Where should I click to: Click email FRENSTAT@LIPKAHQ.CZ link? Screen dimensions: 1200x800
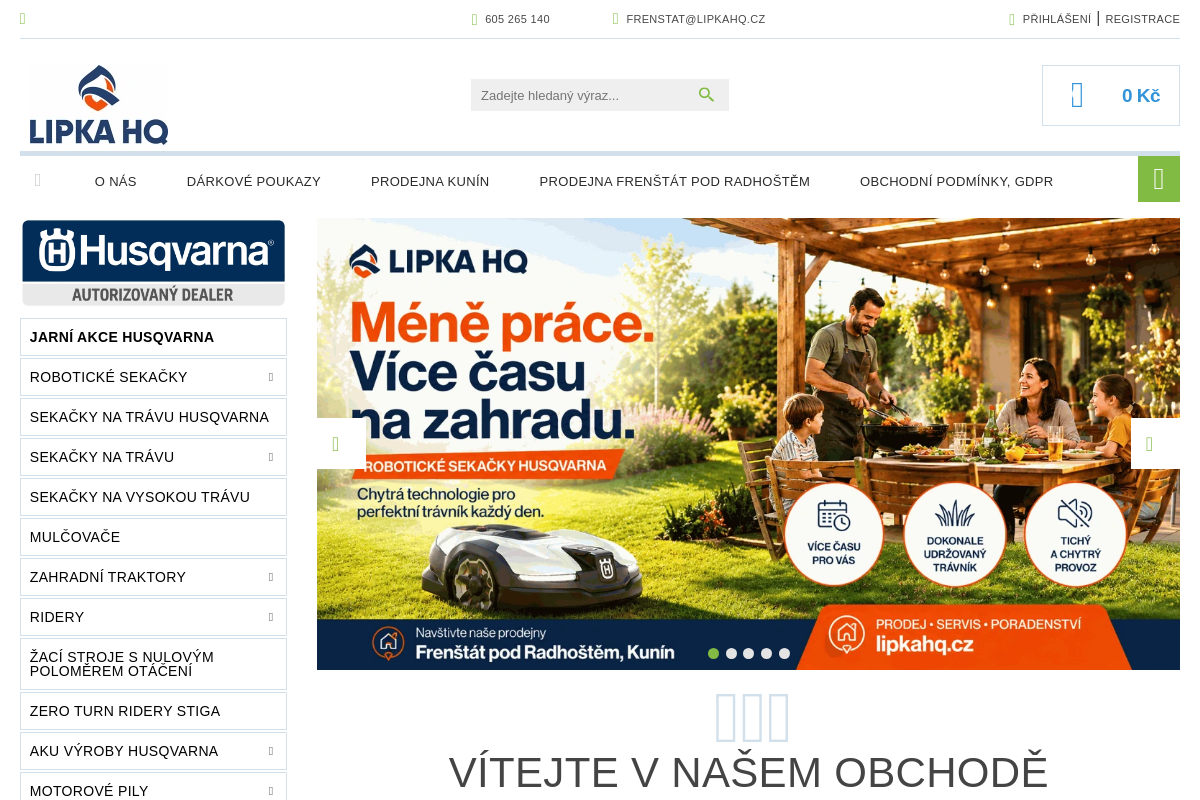695,19
